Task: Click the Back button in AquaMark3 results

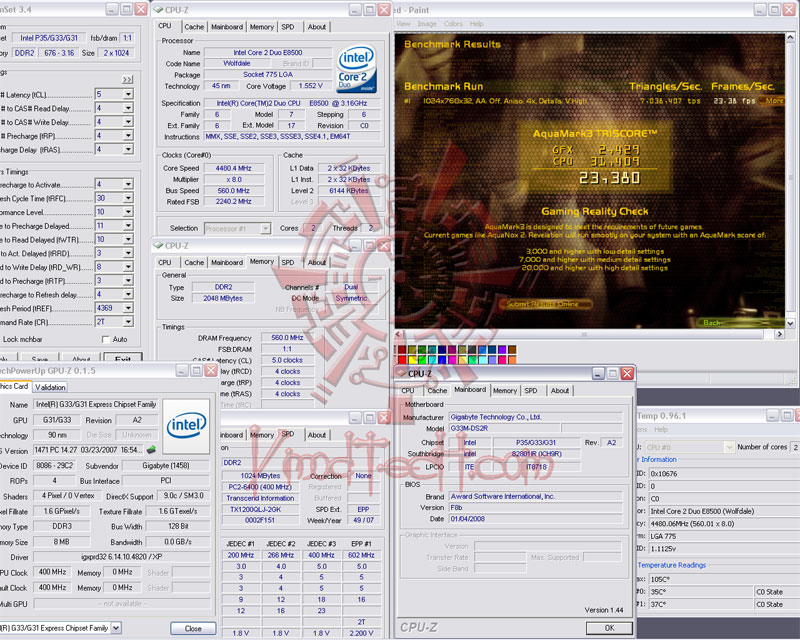Action: [712, 323]
